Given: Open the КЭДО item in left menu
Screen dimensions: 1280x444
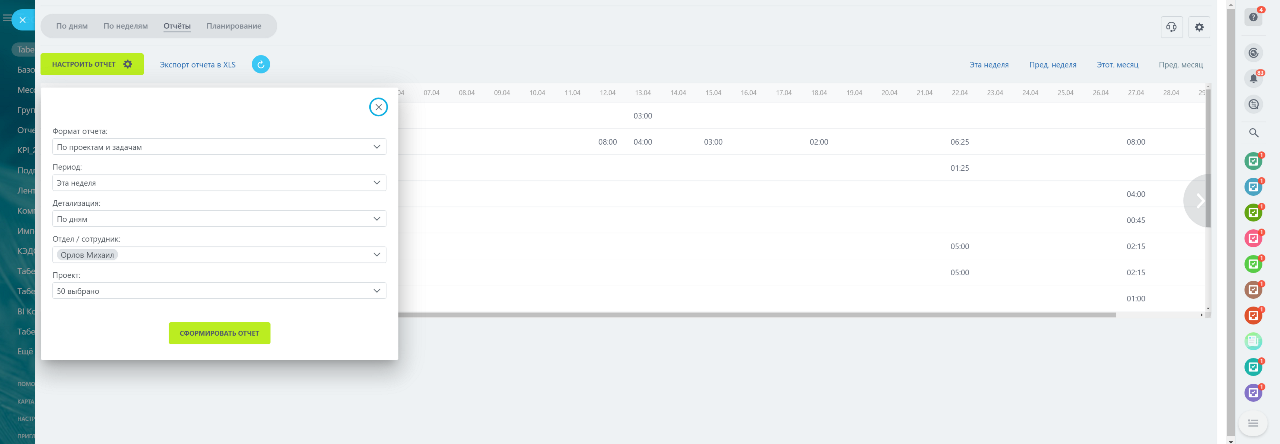Looking at the screenshot, I should tap(25, 250).
